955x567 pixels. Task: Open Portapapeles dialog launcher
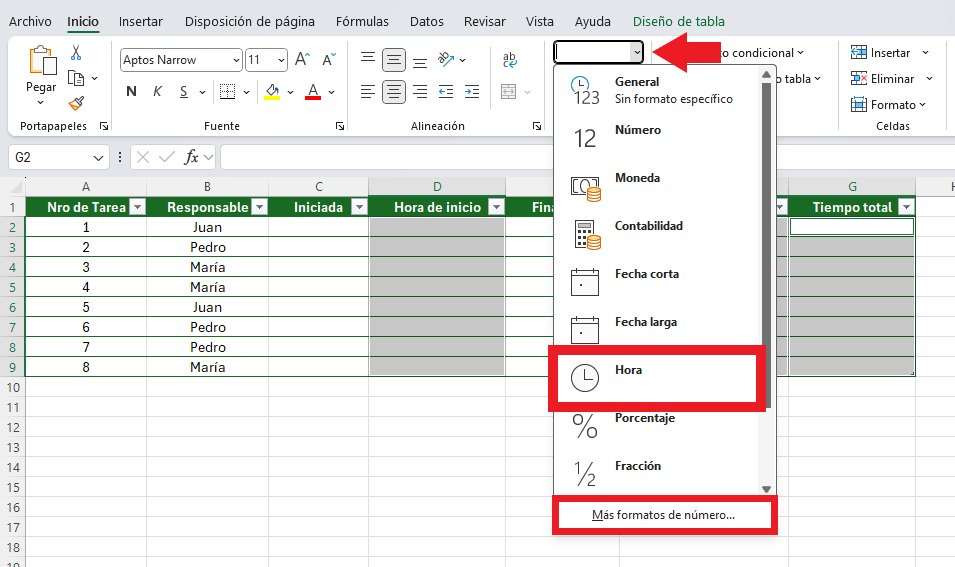104,126
